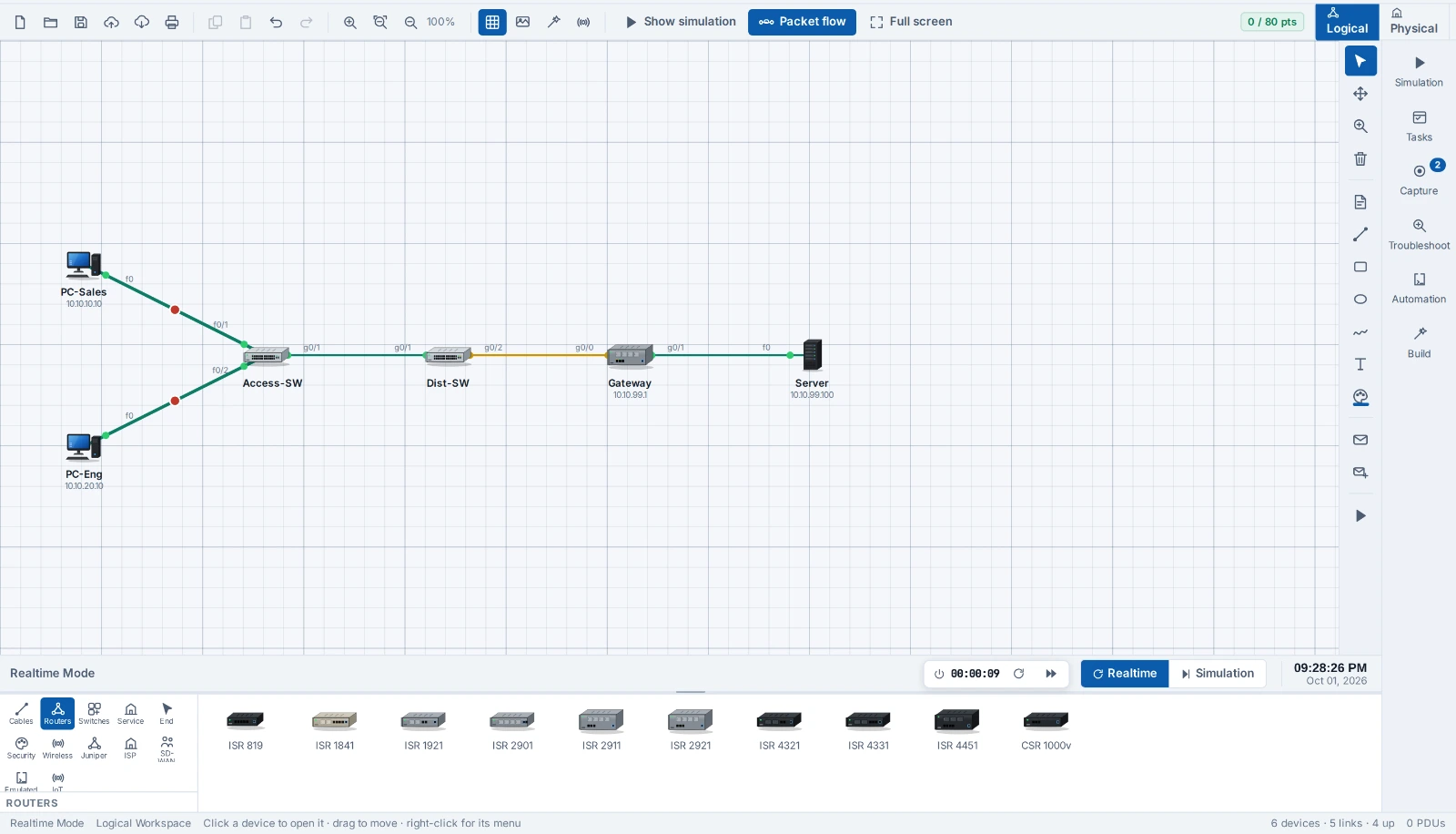Toggle the Packet flow button
The height and width of the screenshot is (834, 1456).
tap(802, 22)
